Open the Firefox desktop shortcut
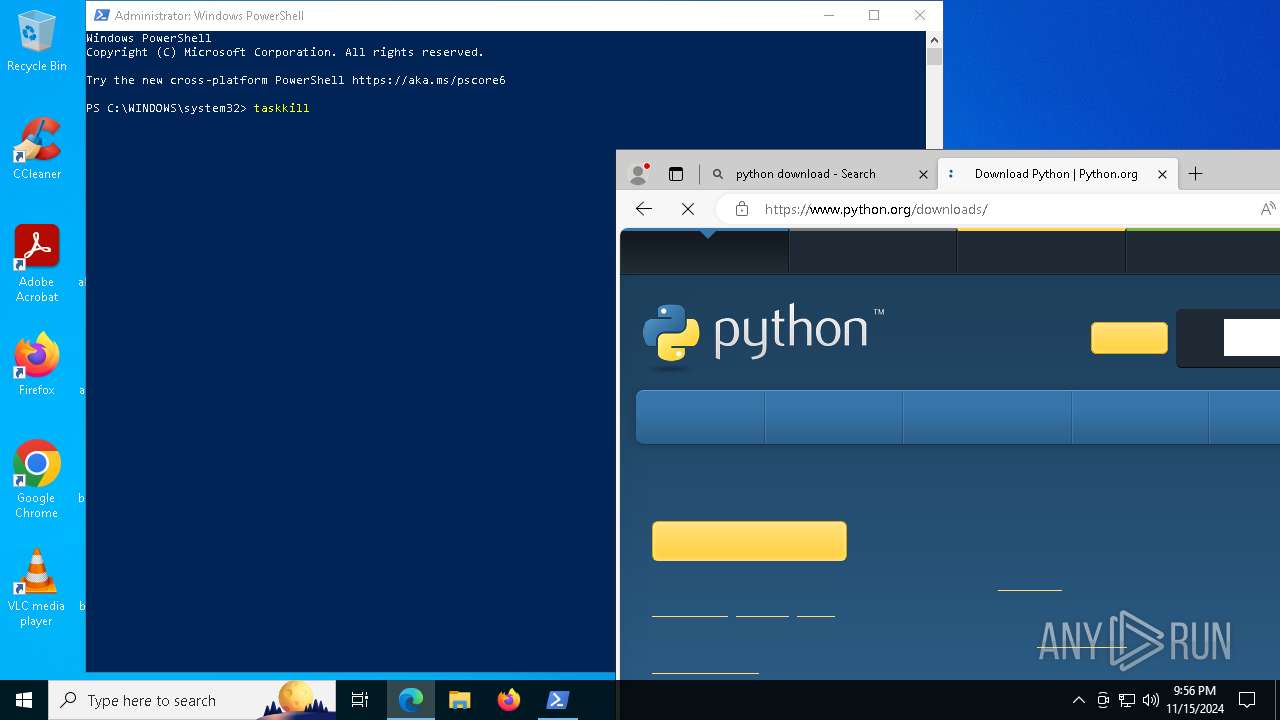1280x720 pixels. 37,365
